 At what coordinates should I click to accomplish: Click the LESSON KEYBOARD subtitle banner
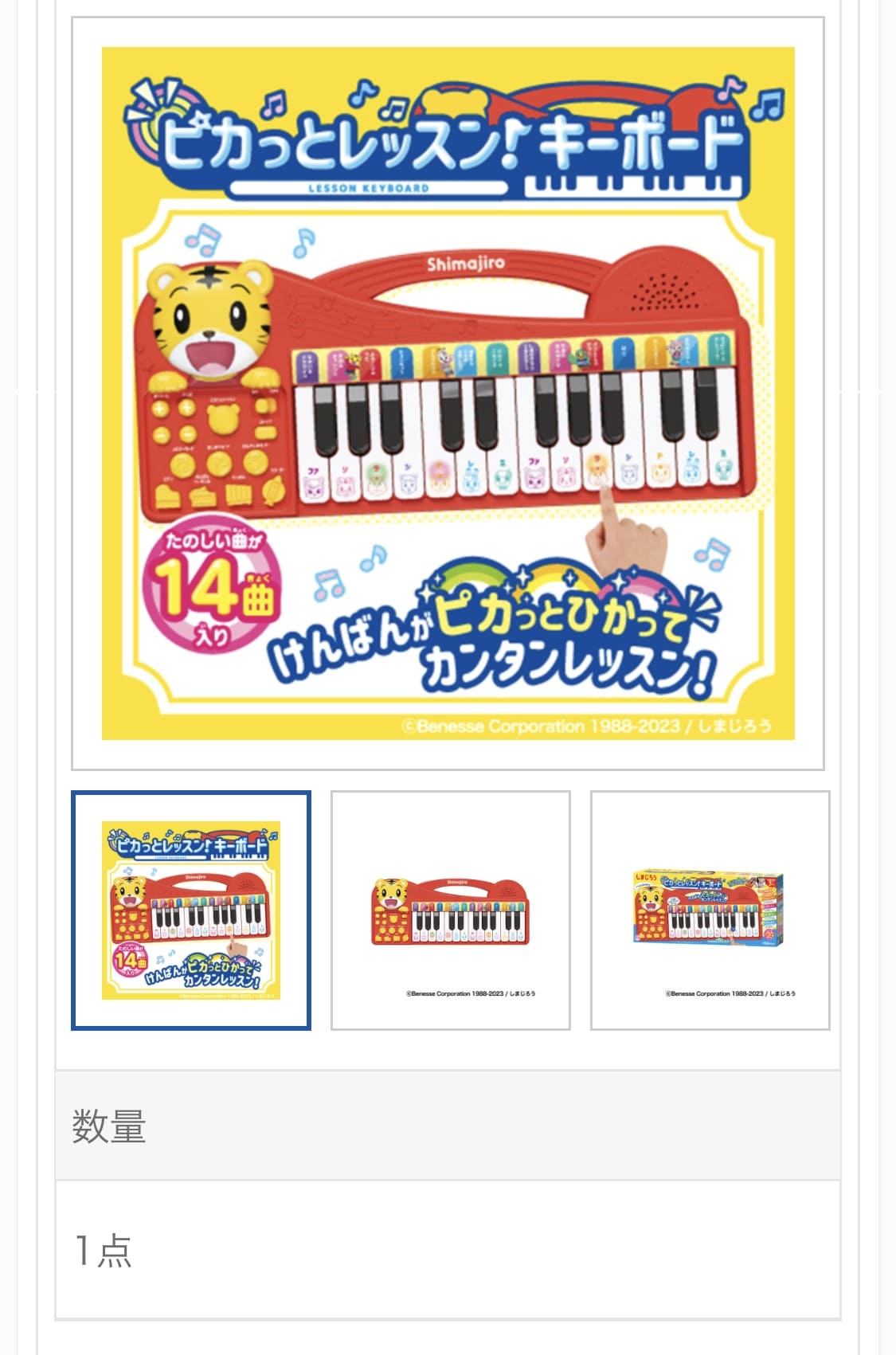(368, 189)
